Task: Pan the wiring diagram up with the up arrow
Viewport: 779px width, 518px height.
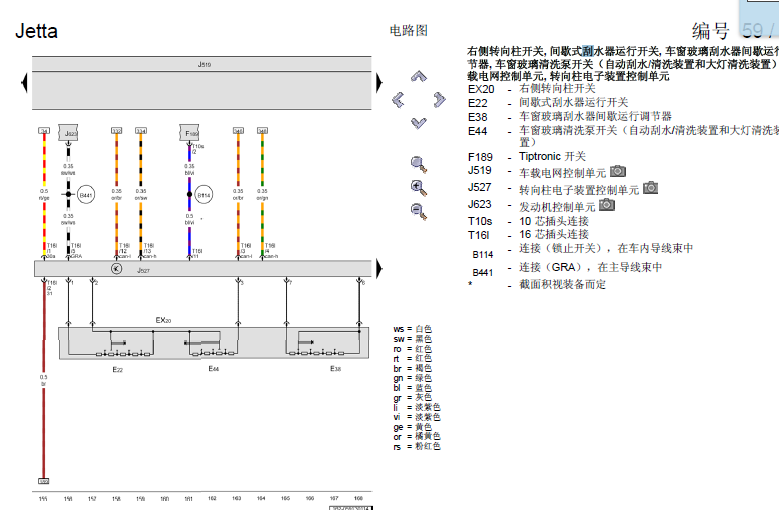Action: click(419, 76)
